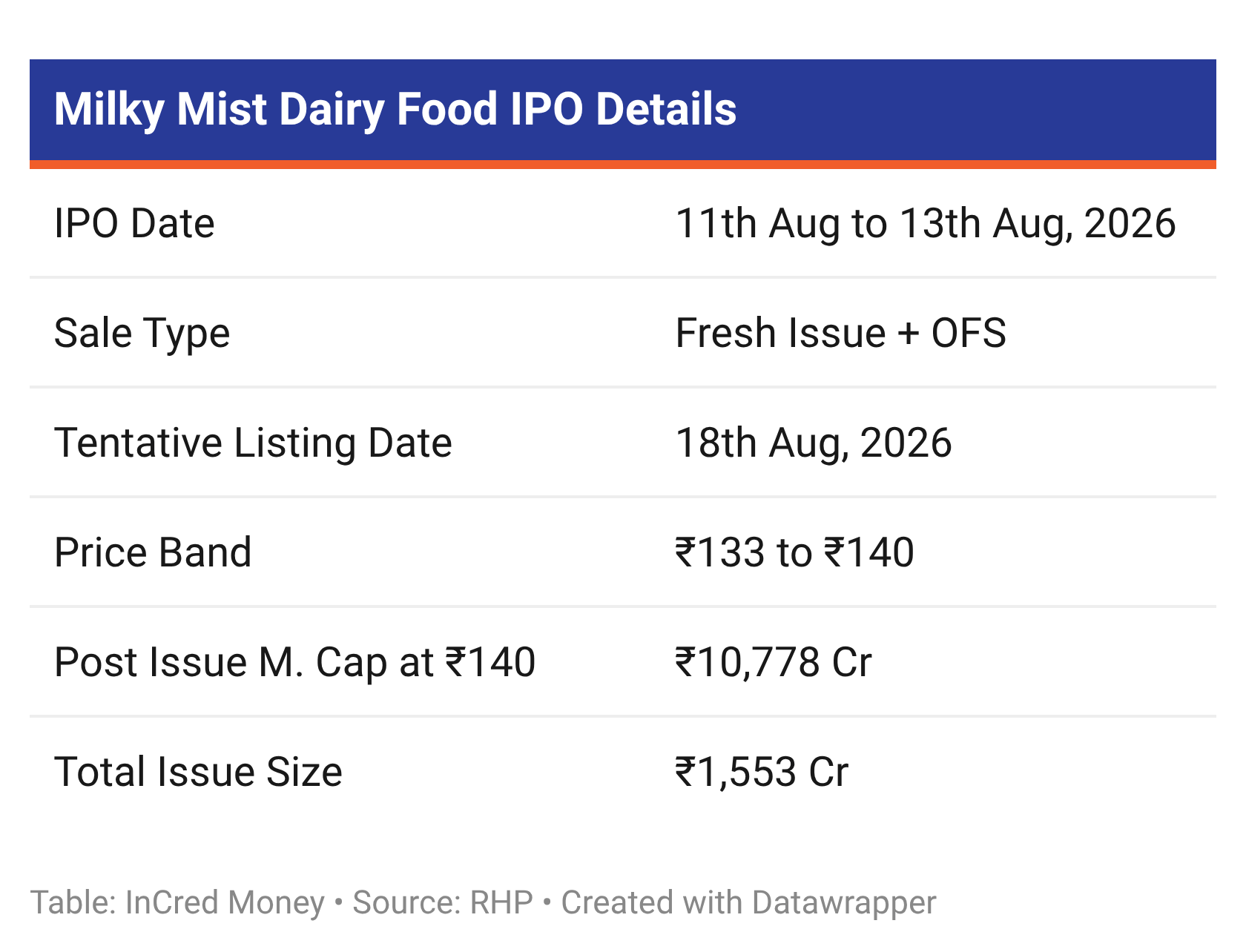Select the IPO Date row label
The image size is (1246, 952).
pyautogui.click(x=134, y=223)
